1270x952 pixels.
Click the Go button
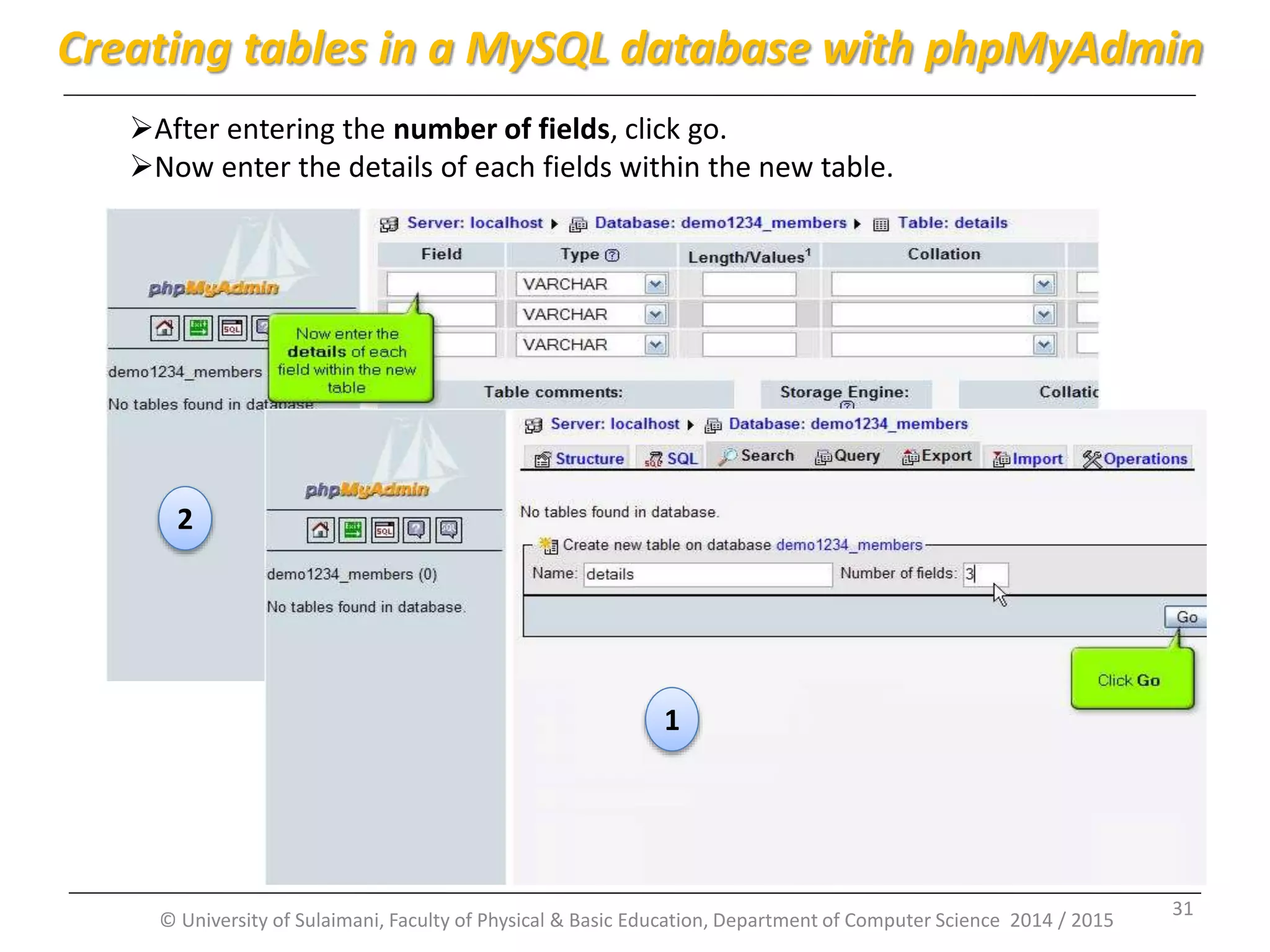click(x=1185, y=617)
